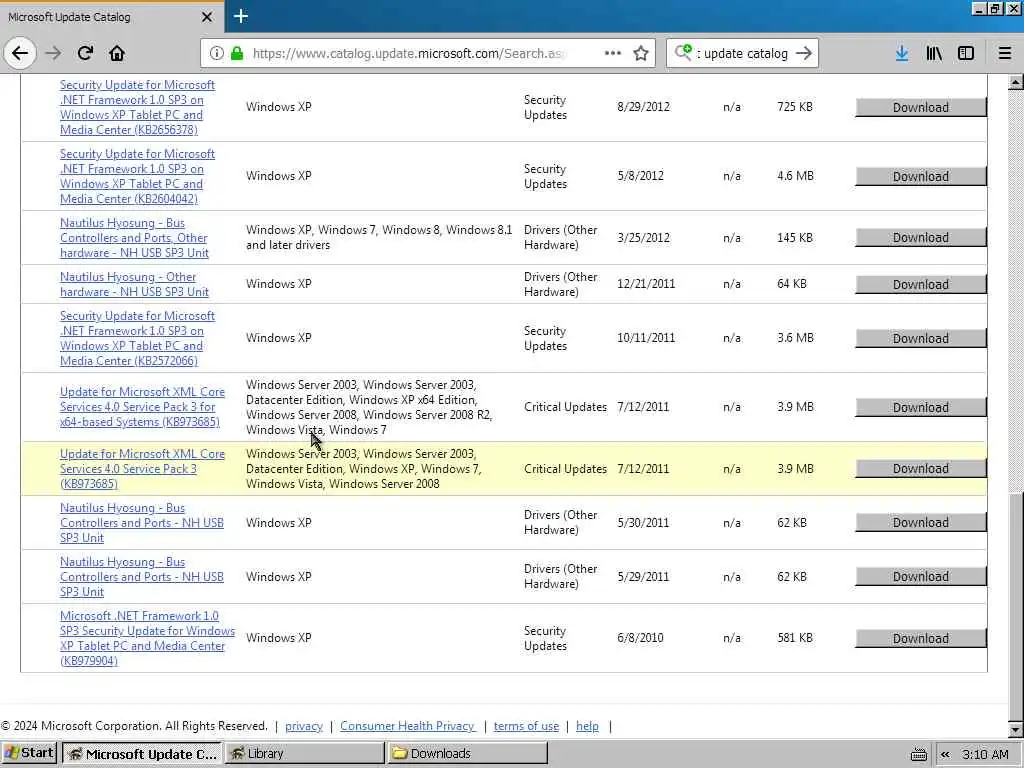Open the help footer link
Screen dimensions: 1024x768
point(587,726)
